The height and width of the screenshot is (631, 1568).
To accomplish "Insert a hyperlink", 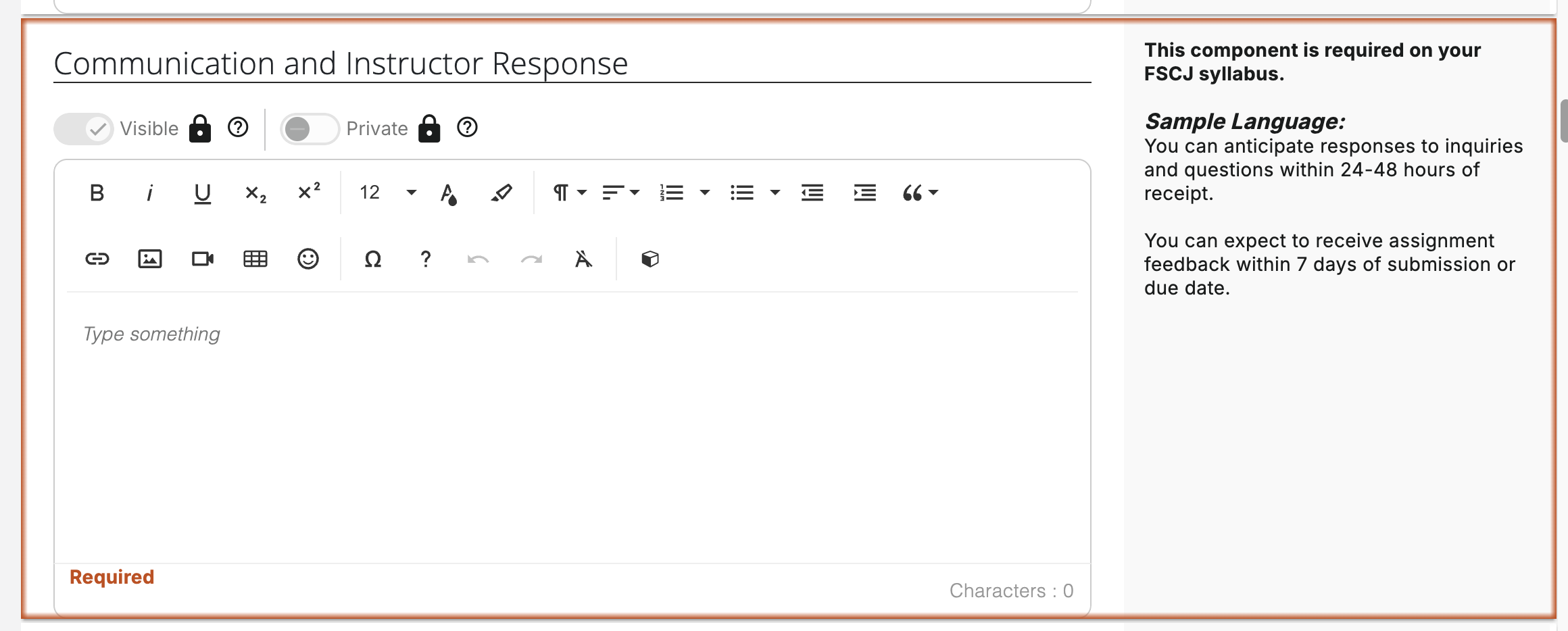I will (x=97, y=259).
